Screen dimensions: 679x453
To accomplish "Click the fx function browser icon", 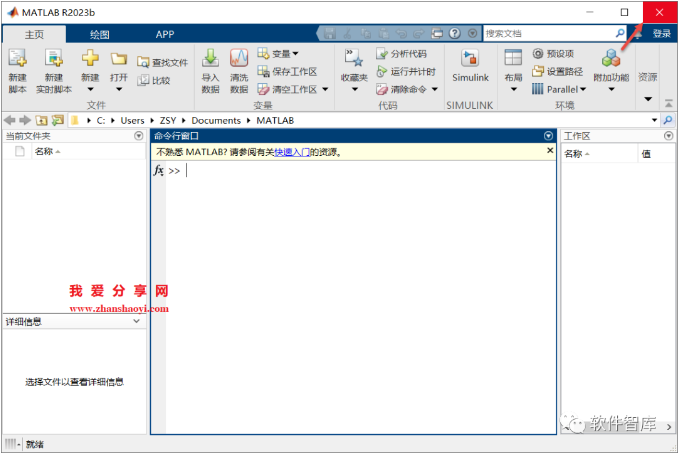I will [158, 171].
